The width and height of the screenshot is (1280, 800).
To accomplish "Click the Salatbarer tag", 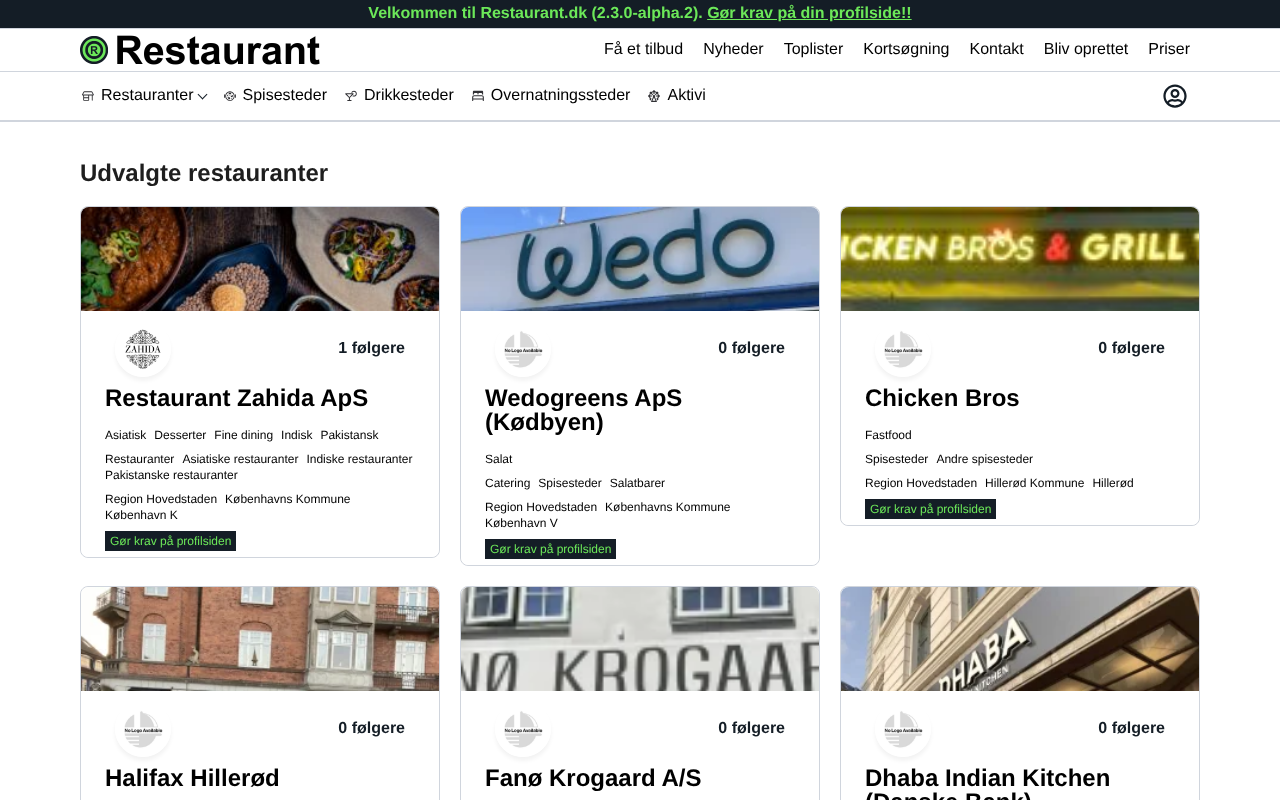I will click(637, 483).
